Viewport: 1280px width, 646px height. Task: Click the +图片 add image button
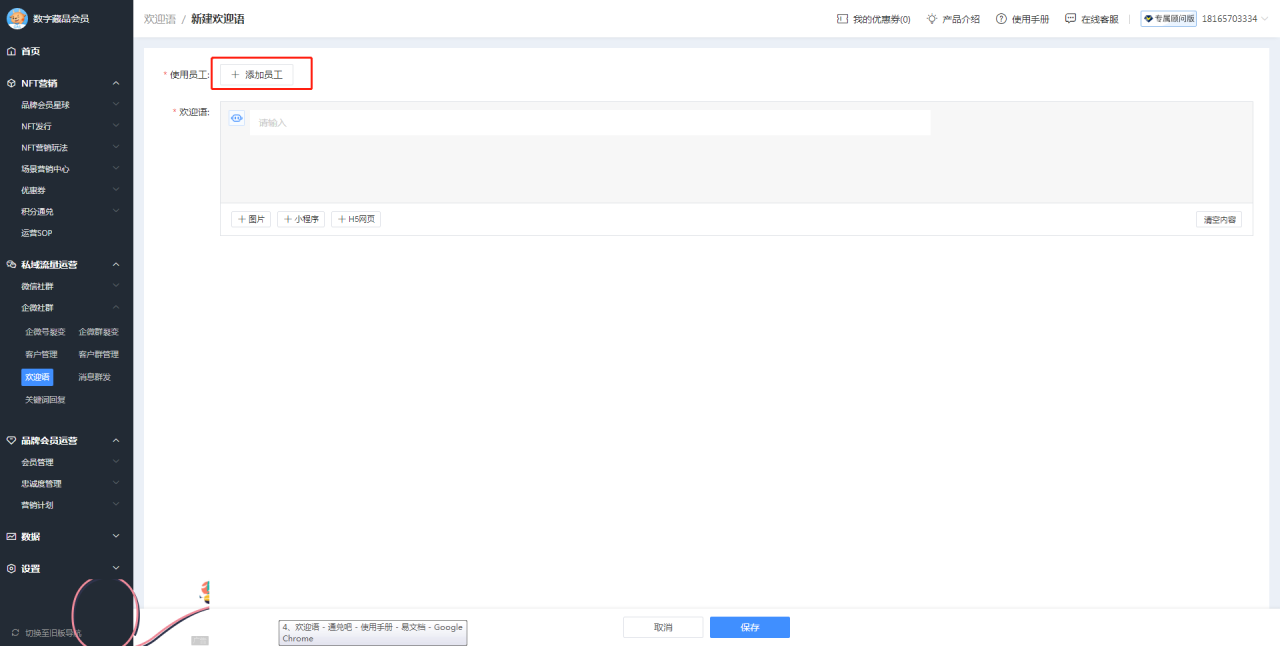click(x=250, y=218)
